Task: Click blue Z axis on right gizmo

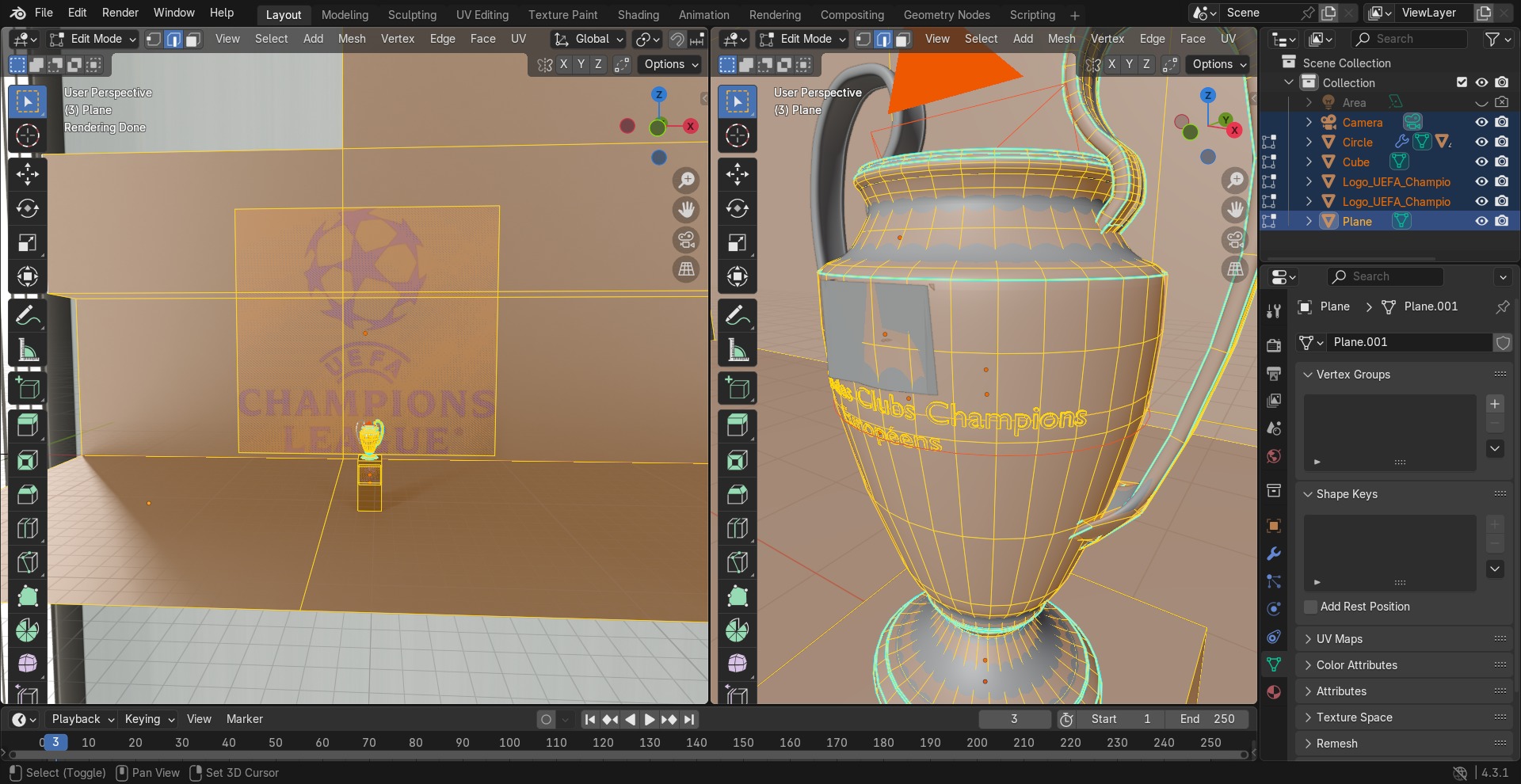Action: (1207, 96)
